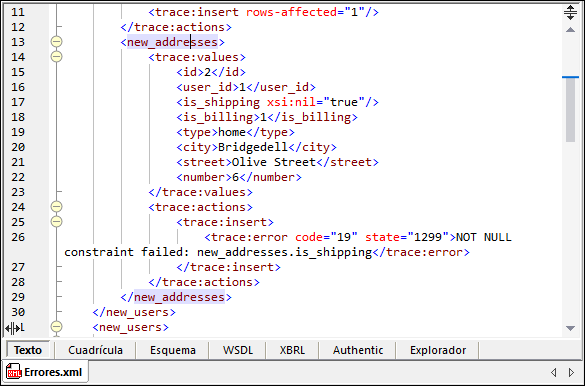Image resolution: width=585 pixels, height=386 pixels.
Task: Click the closing new_users tag on line 30
Action: (134, 312)
